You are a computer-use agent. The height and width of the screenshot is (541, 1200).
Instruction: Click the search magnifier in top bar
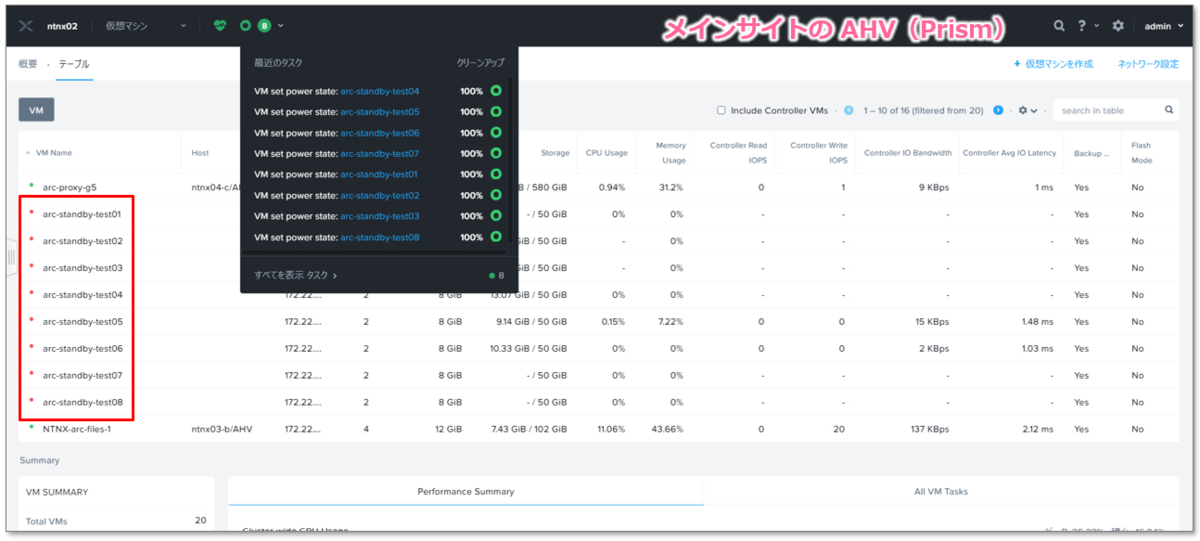tap(1059, 25)
